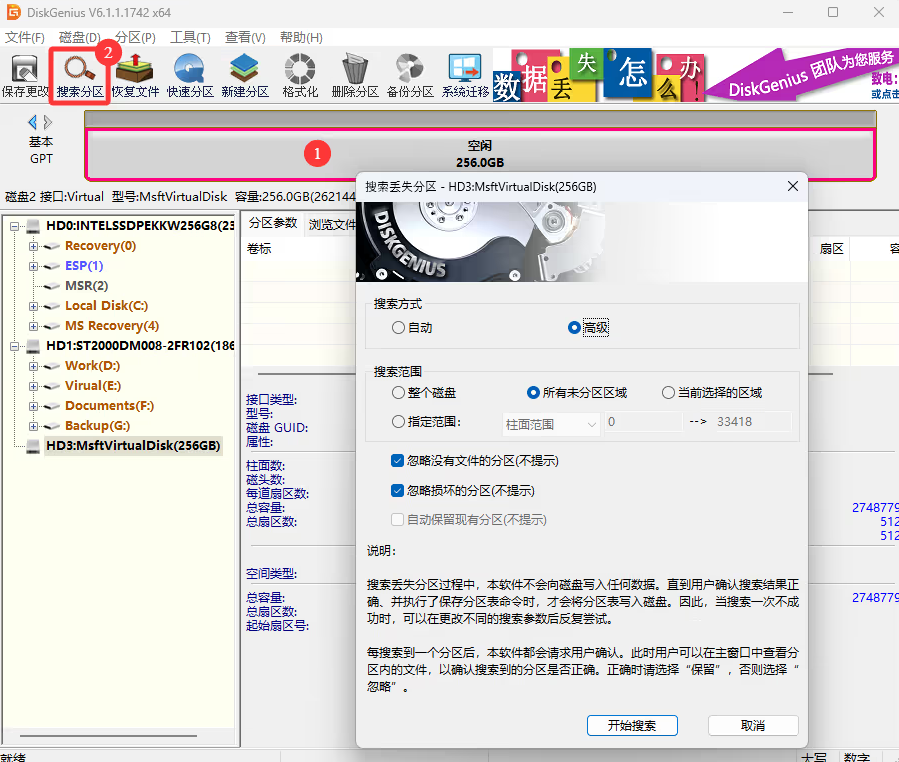The height and width of the screenshot is (762, 899).
Task: Select HD3:MsftVirtualDisk(256GB) label in tree
Action: coord(133,446)
